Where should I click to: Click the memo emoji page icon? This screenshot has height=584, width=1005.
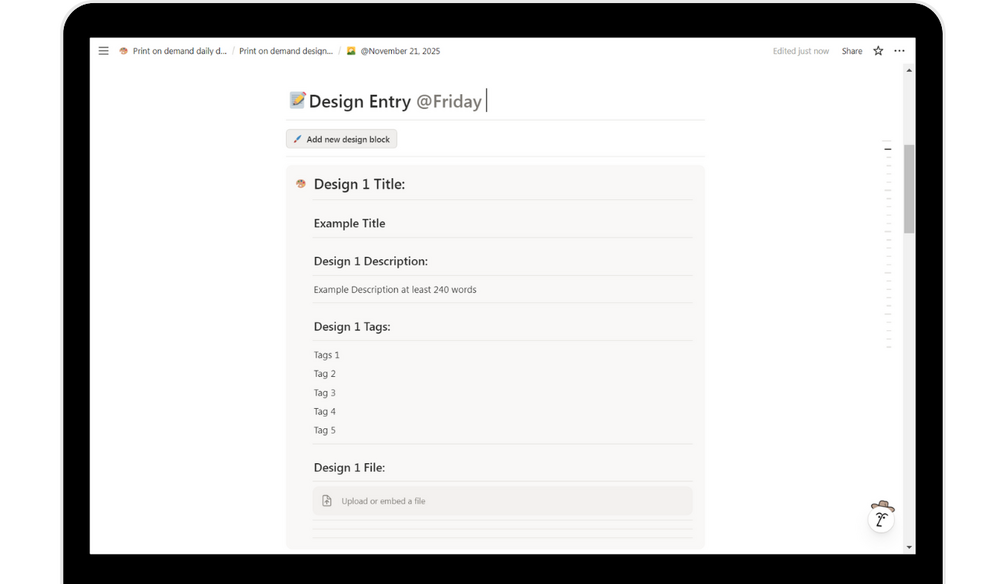pos(297,100)
